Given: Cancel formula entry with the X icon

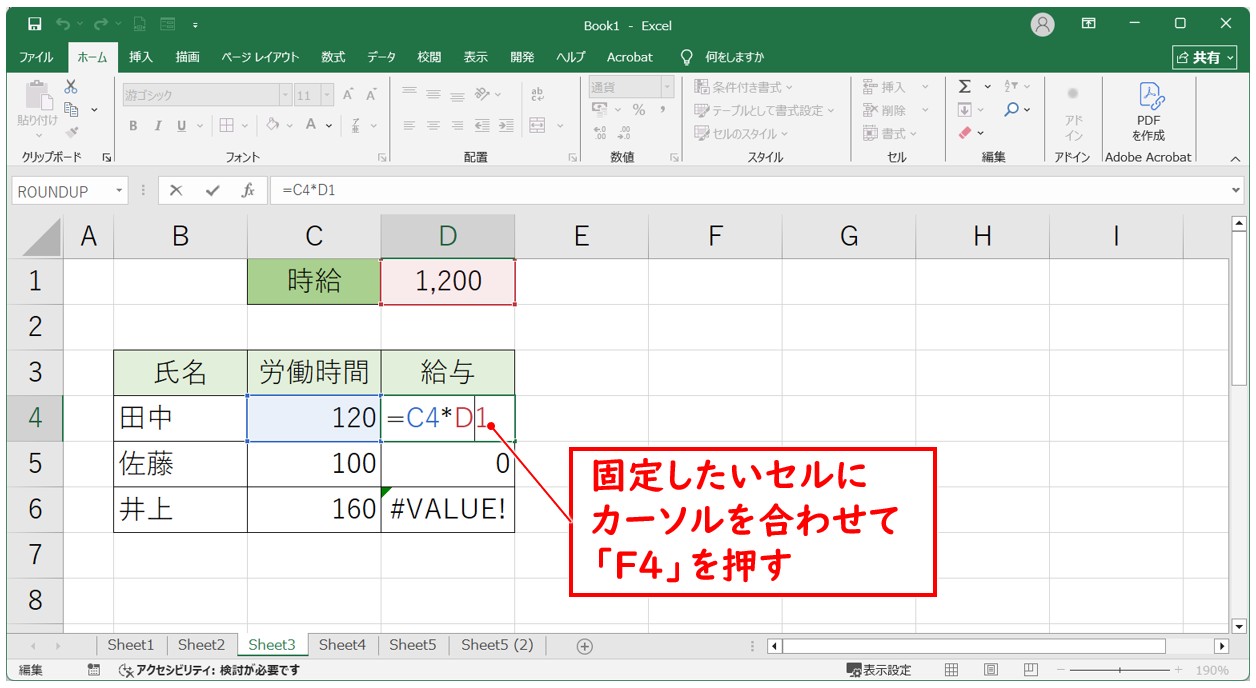Looking at the screenshot, I should [x=176, y=190].
